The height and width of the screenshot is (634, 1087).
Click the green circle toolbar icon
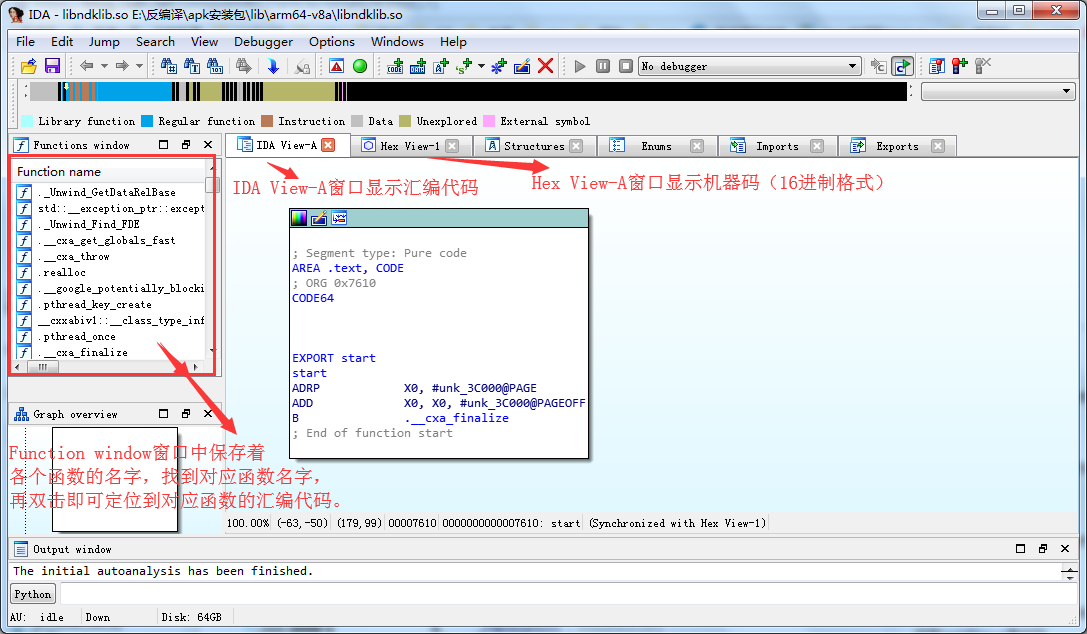coord(360,66)
